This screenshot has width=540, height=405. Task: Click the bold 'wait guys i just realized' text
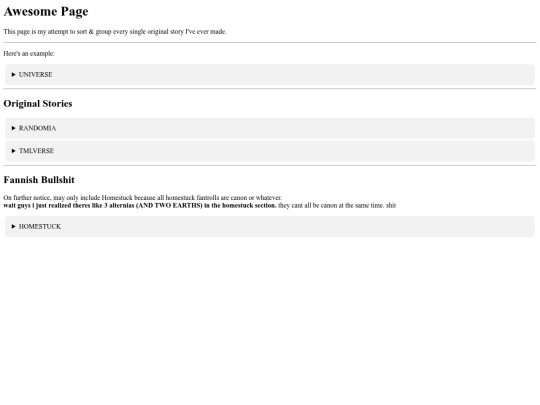pos(140,206)
